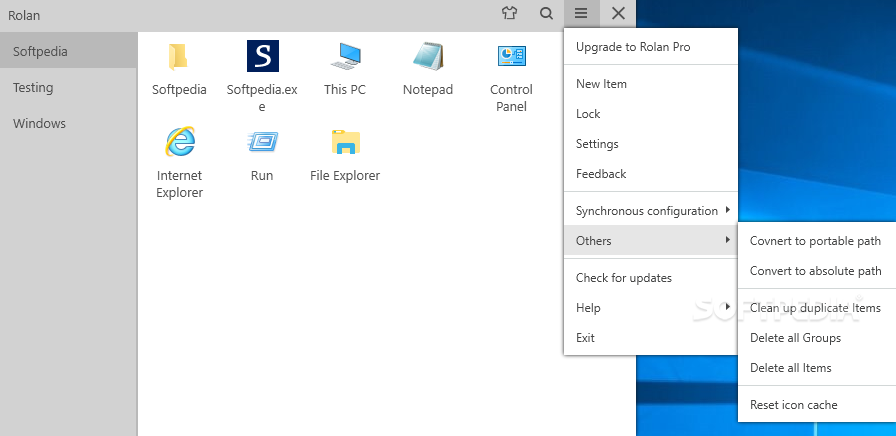Choose Upgrade to Rolan Pro

[x=650, y=47]
